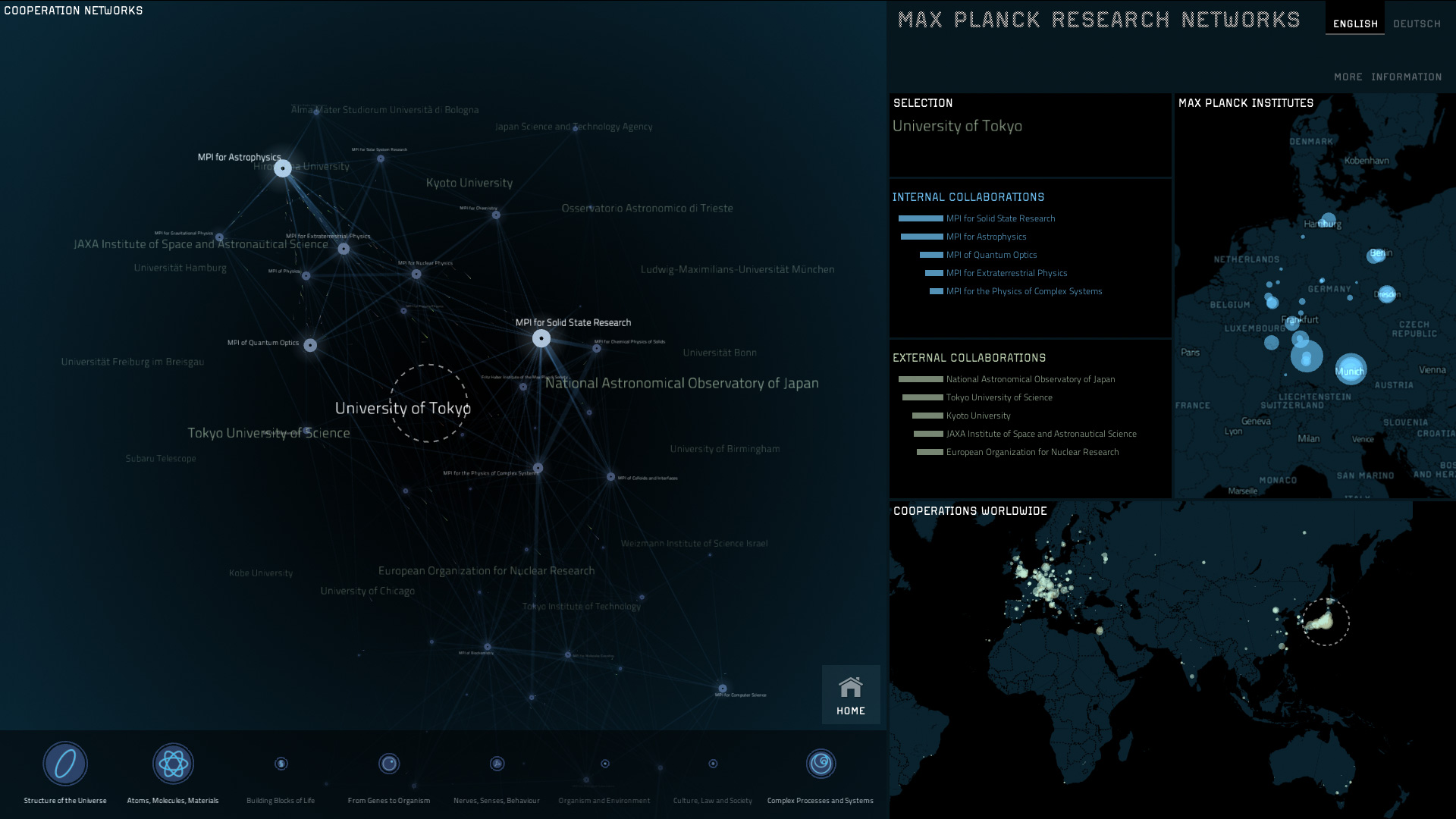Select Kyoto University in external collaborations
The width and height of the screenshot is (1456, 819).
coord(978,416)
